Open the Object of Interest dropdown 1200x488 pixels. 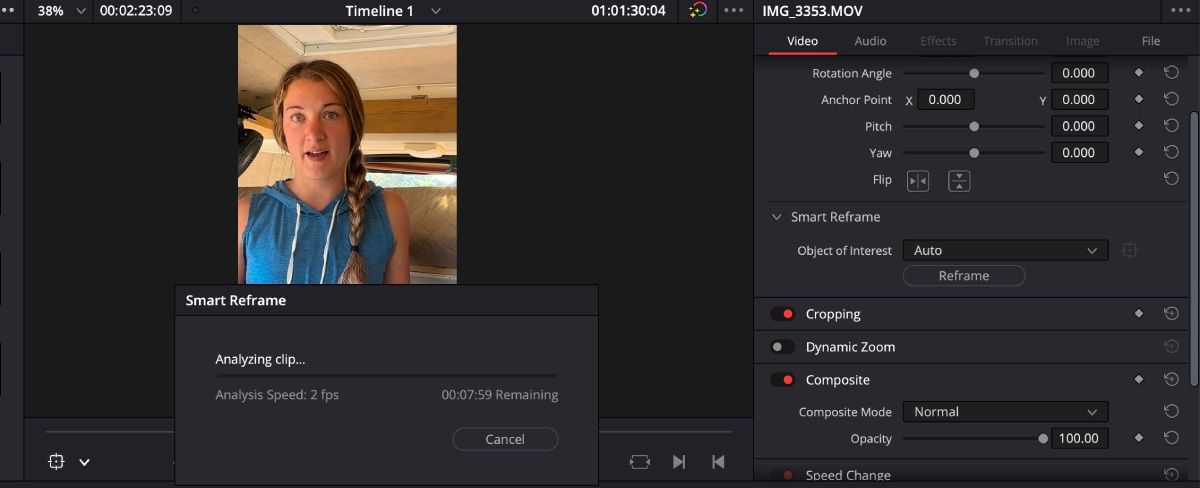tap(1005, 250)
